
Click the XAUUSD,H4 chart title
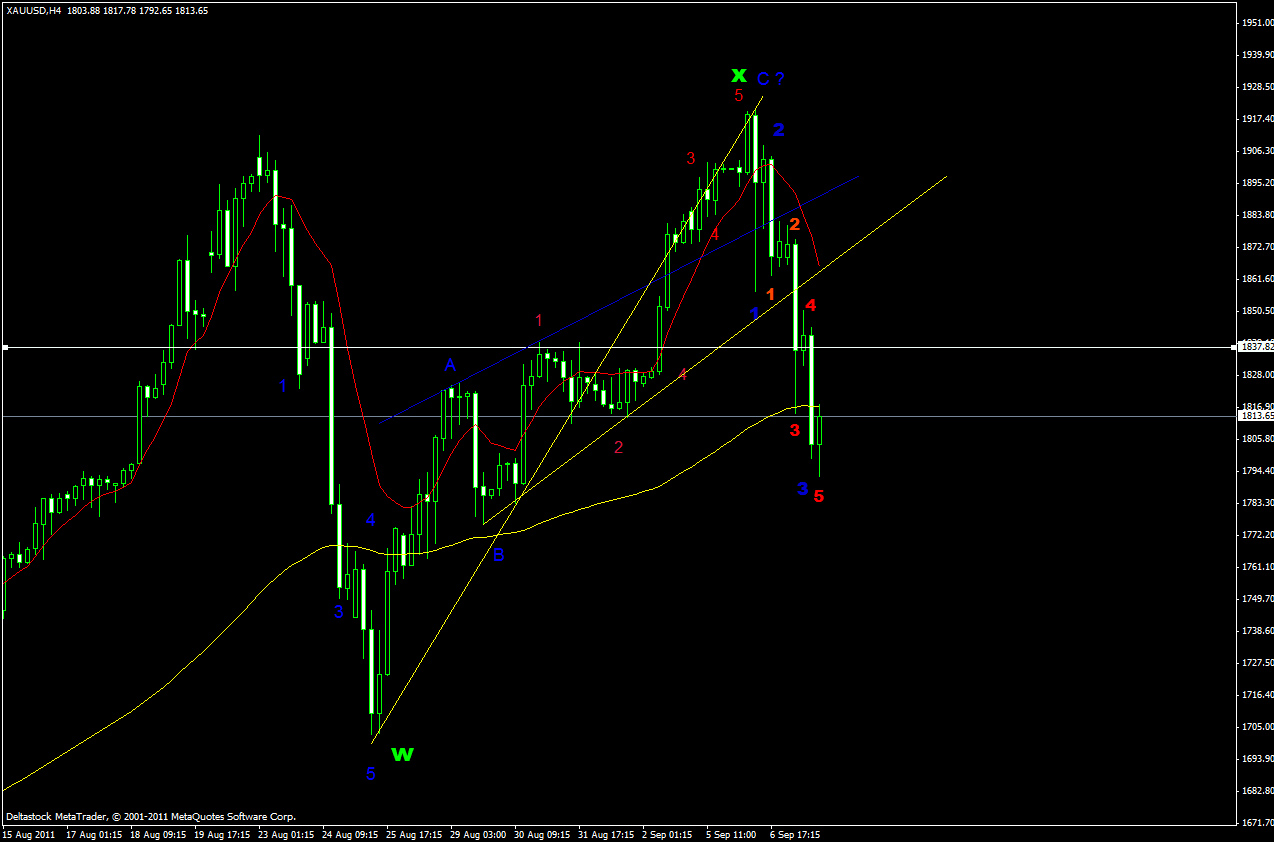point(33,10)
